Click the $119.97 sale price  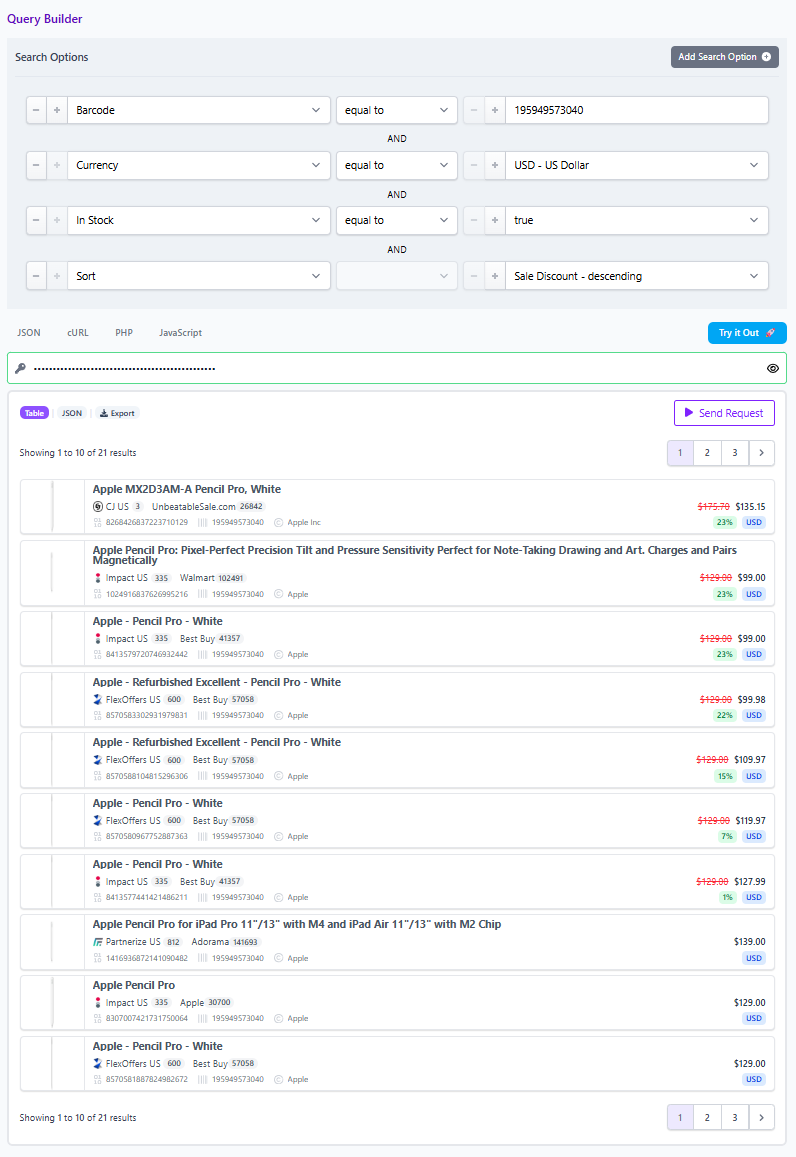pos(750,821)
